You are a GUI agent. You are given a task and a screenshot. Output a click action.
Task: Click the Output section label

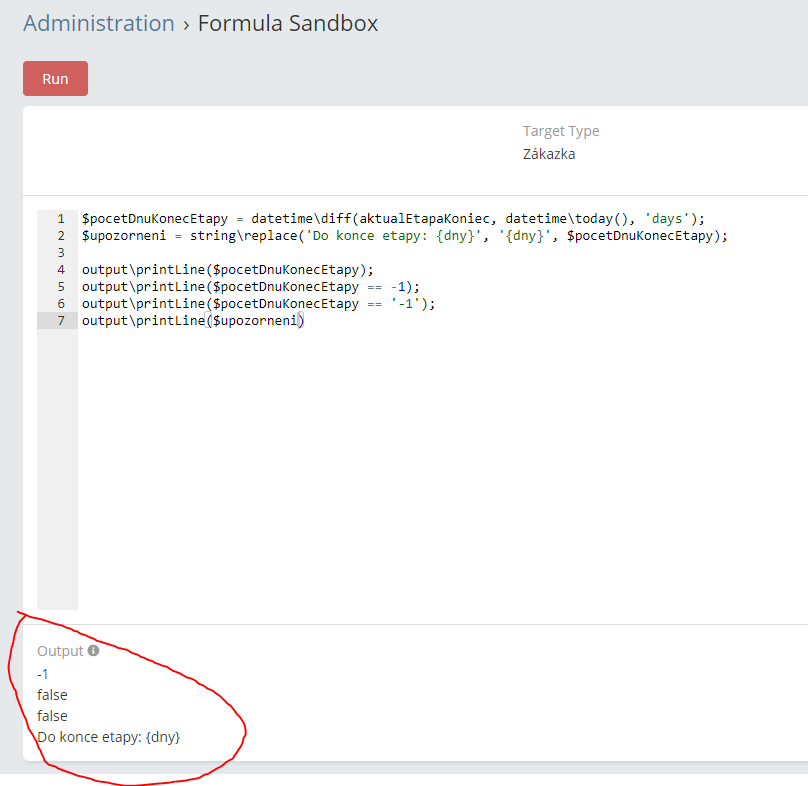coord(60,651)
